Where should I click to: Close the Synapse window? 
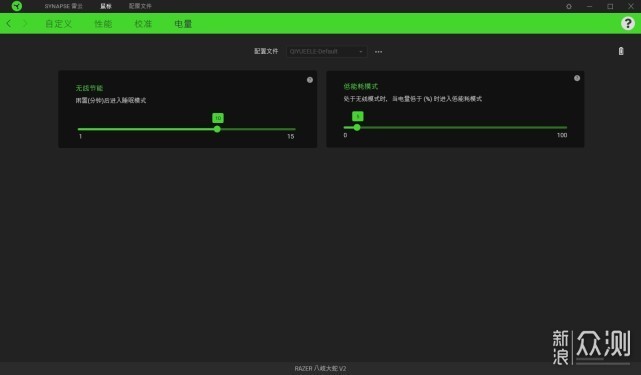tap(631, 6)
